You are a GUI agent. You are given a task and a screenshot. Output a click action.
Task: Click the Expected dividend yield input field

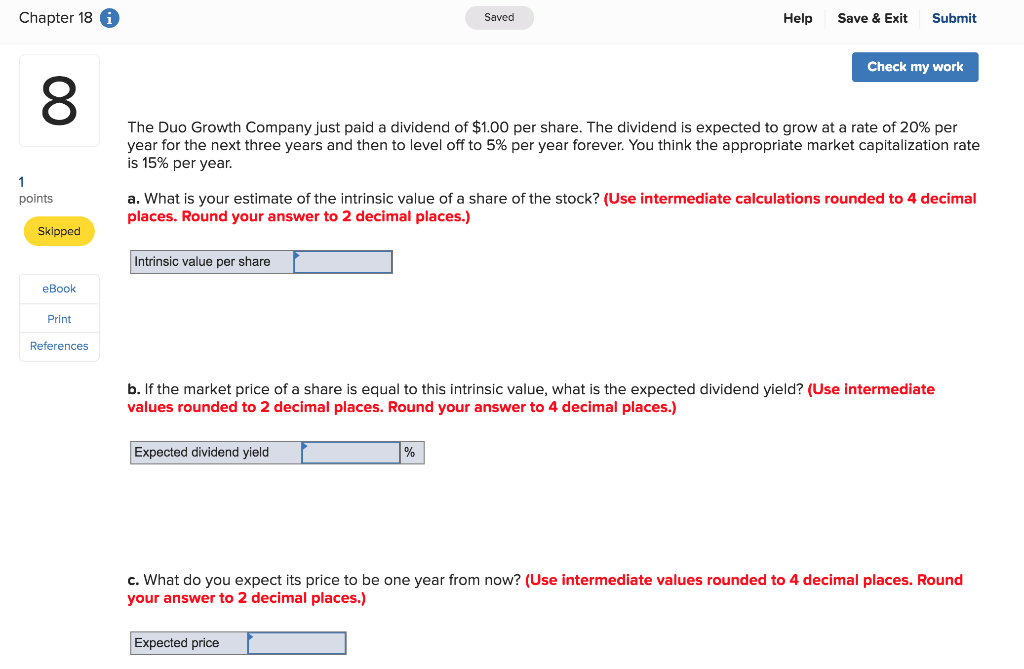click(x=351, y=453)
